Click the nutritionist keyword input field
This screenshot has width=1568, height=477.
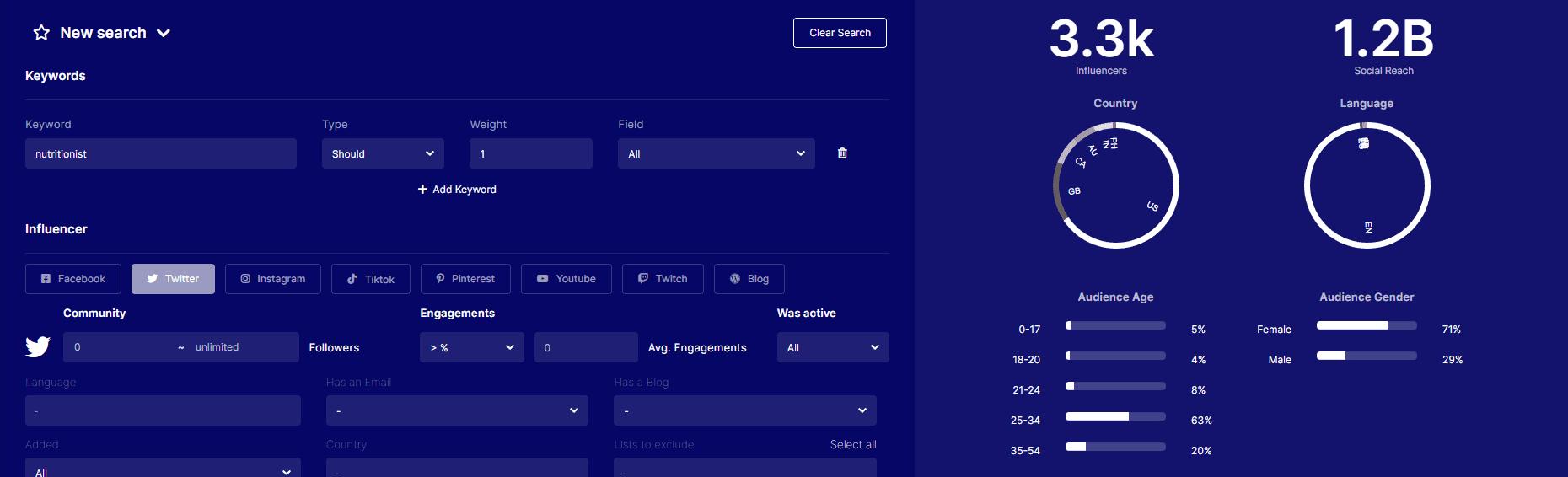160,153
